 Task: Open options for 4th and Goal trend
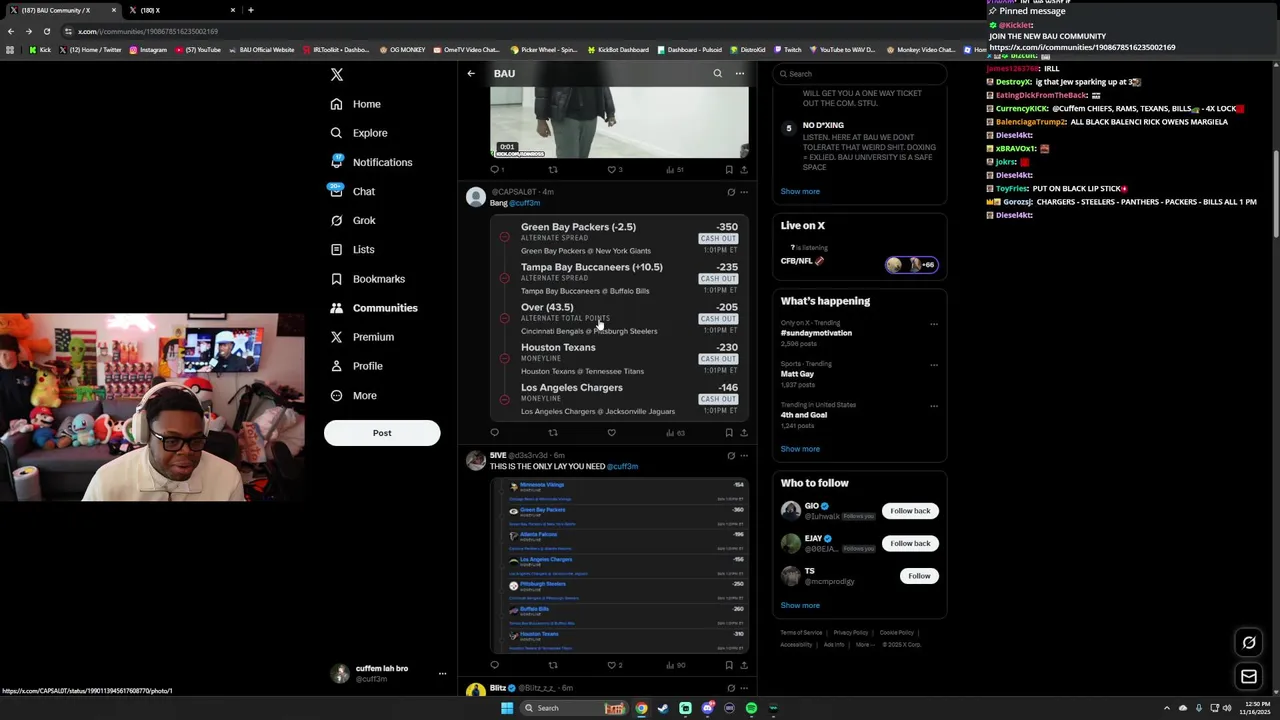point(934,406)
